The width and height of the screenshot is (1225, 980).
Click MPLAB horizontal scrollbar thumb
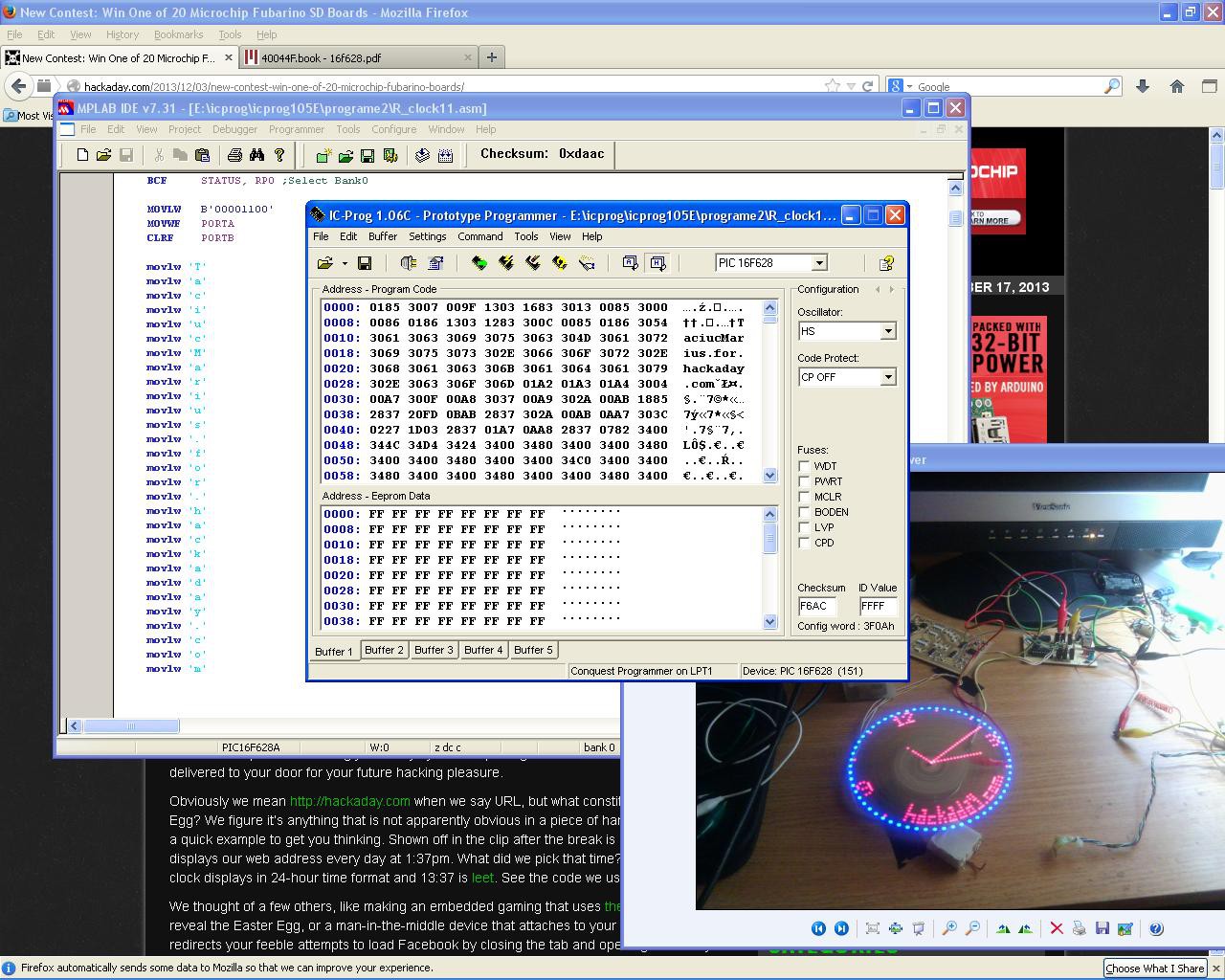131,725
